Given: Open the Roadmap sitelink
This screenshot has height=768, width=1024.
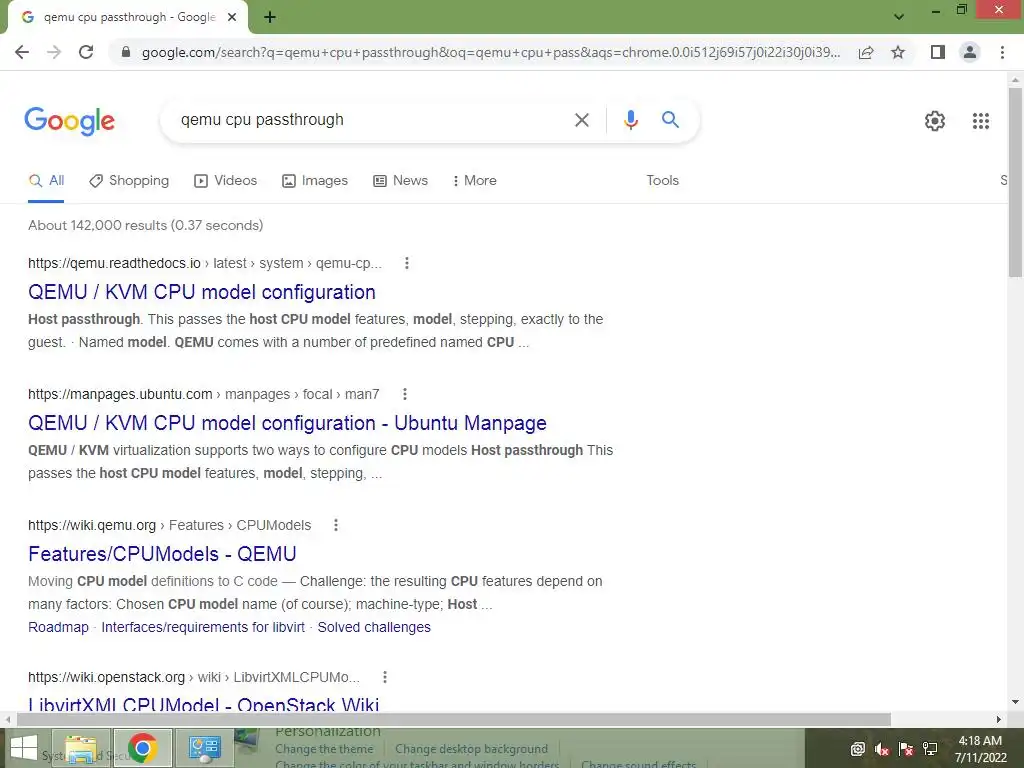Looking at the screenshot, I should coord(58,628).
